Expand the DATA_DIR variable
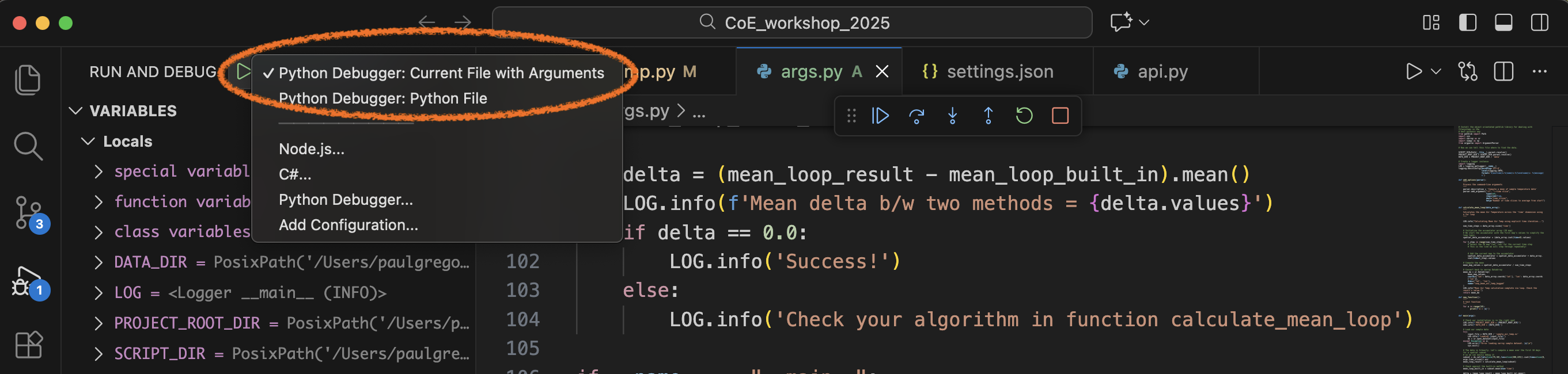 (x=99, y=262)
